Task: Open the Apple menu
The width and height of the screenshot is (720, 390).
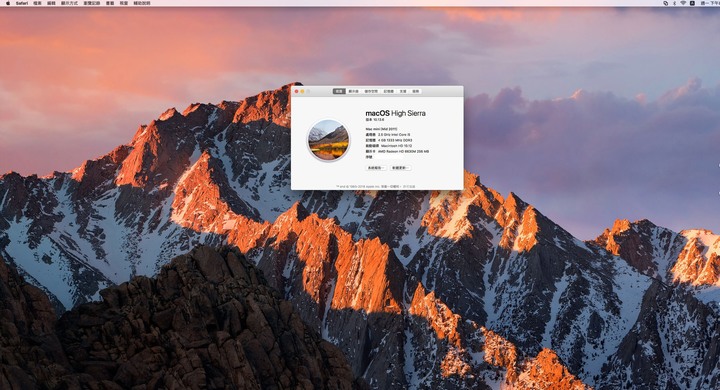Action: click(7, 3)
